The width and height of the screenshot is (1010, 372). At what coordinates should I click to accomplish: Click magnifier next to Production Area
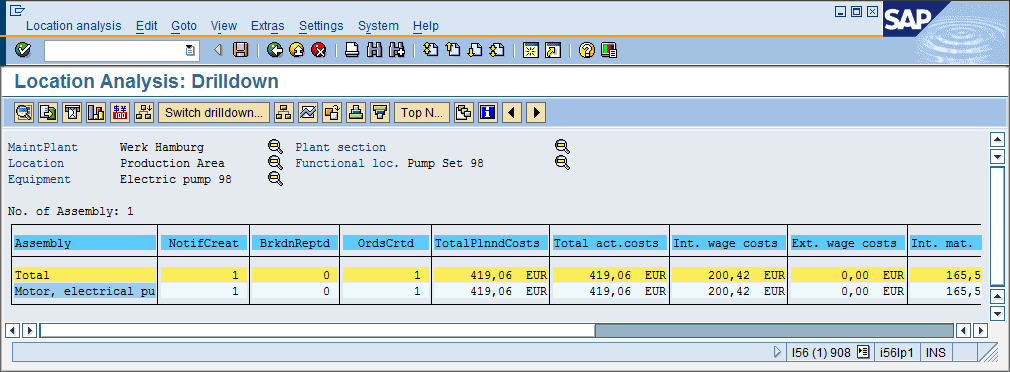[276, 163]
